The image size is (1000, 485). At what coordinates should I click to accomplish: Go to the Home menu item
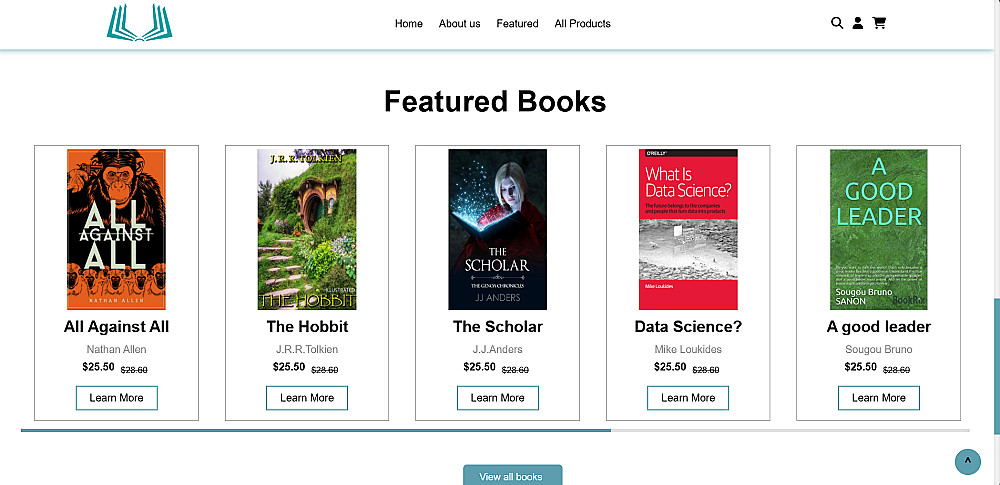click(x=409, y=24)
